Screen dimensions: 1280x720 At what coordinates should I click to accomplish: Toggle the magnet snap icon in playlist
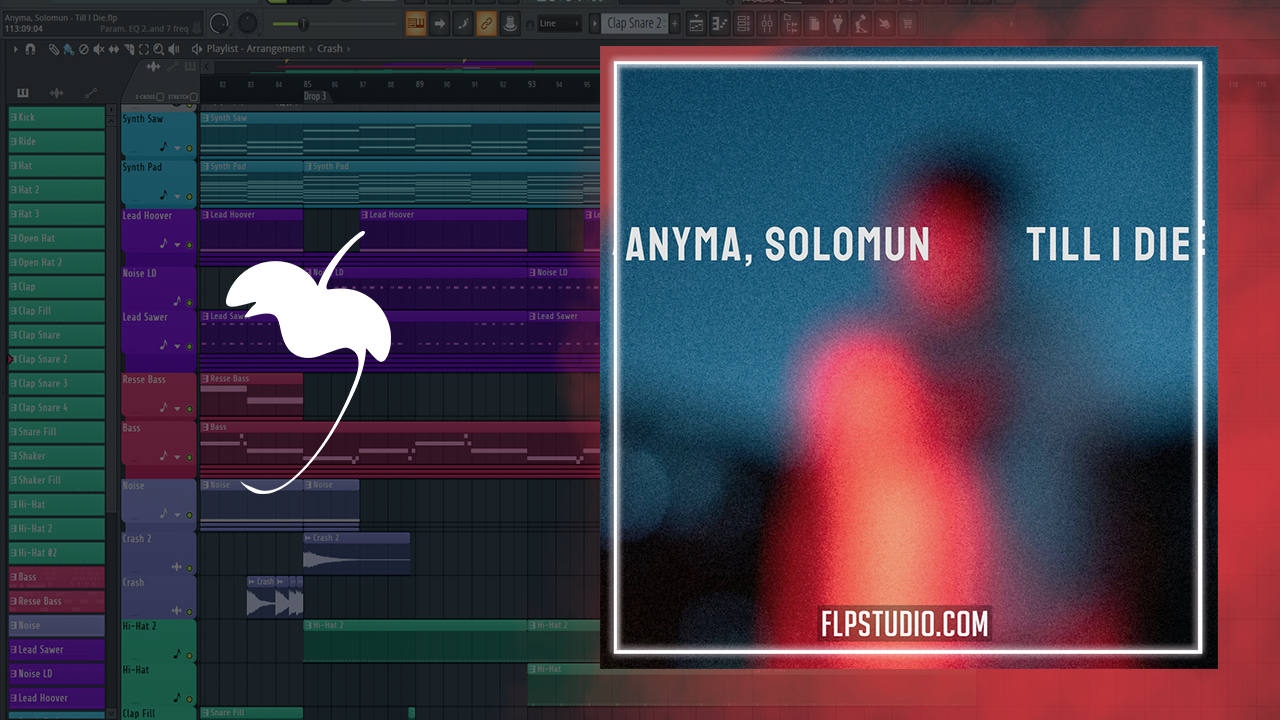pyautogui.click(x=30, y=49)
